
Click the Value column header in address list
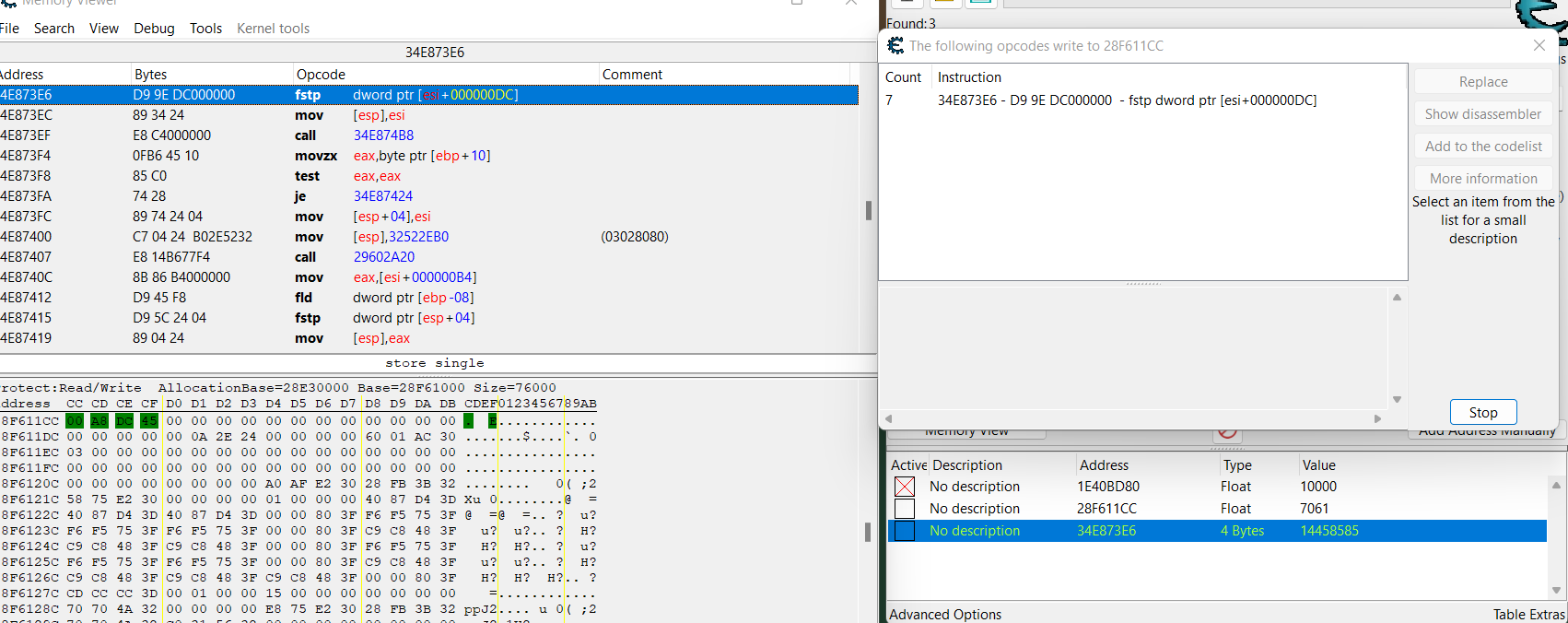coord(1318,465)
